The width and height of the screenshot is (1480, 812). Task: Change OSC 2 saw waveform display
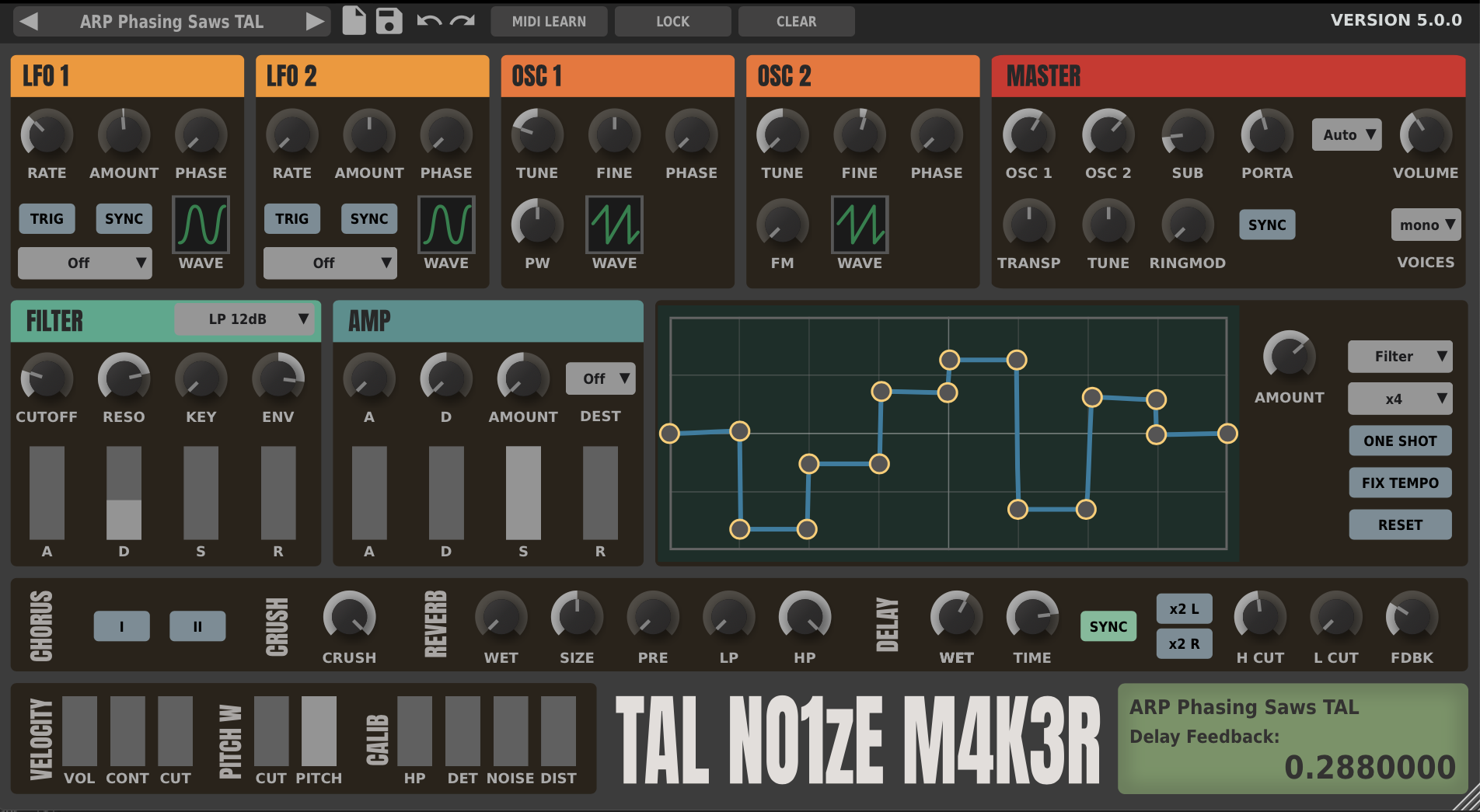point(860,225)
